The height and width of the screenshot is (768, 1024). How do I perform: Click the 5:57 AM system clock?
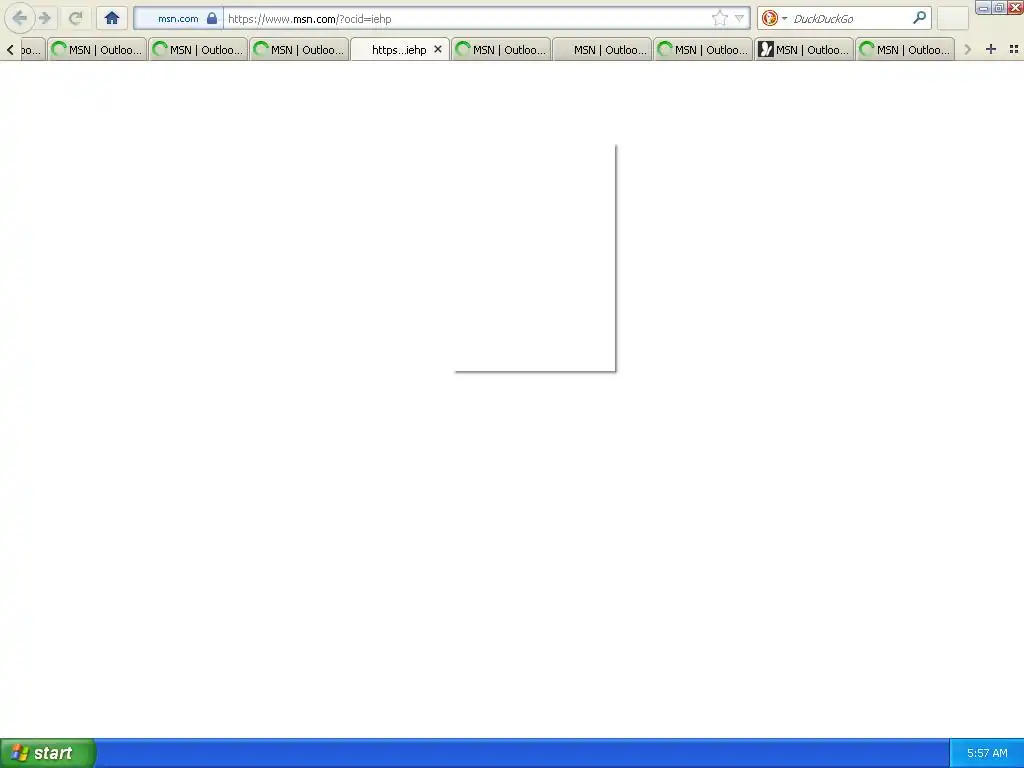987,753
